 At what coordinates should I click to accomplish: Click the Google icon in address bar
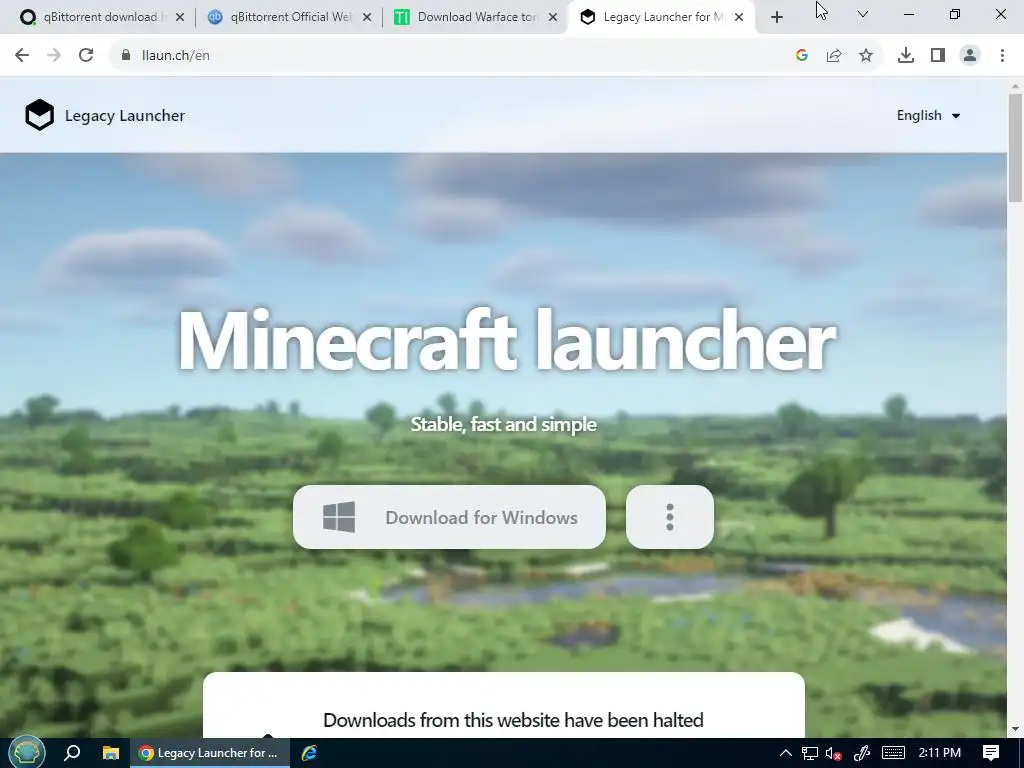(x=802, y=56)
